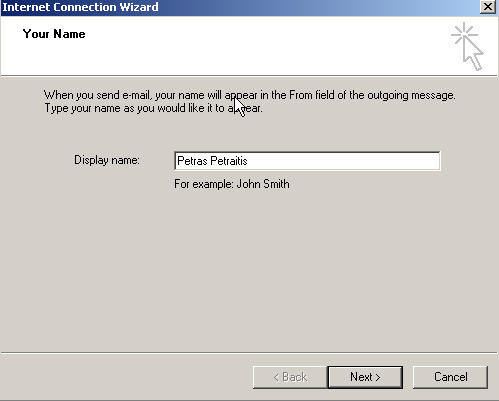Click the Next button

coord(365,377)
